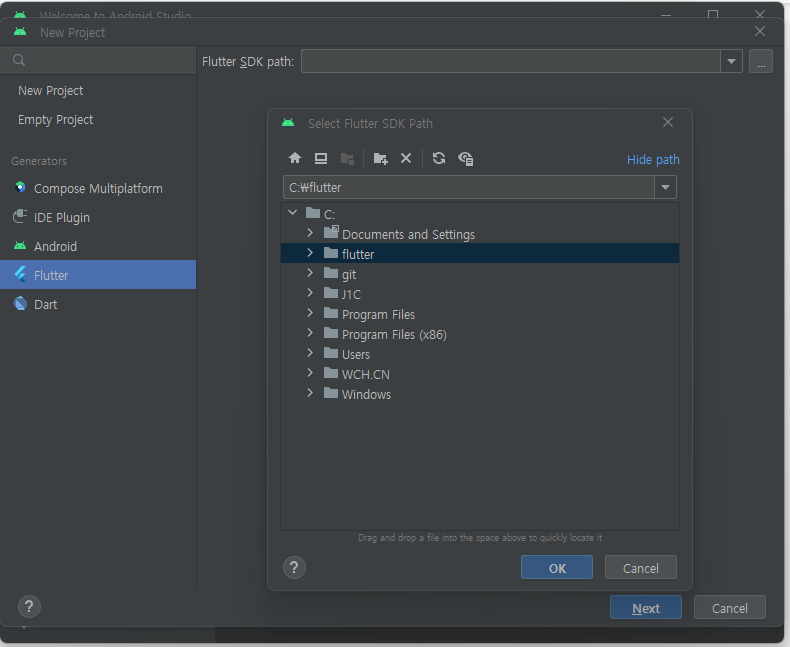This screenshot has width=790, height=647.
Task: Create a new folder via toolbar icon
Action: pos(380,158)
